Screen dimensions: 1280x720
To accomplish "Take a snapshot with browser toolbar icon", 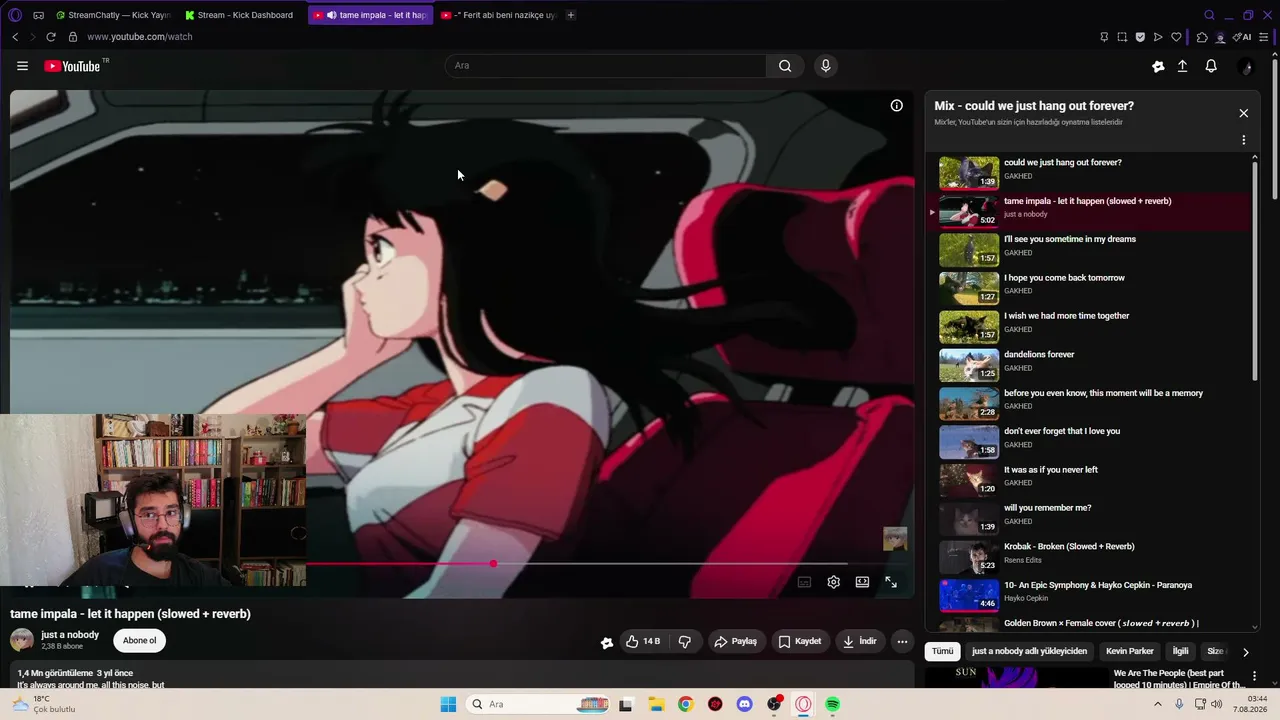I will pos(1122,37).
